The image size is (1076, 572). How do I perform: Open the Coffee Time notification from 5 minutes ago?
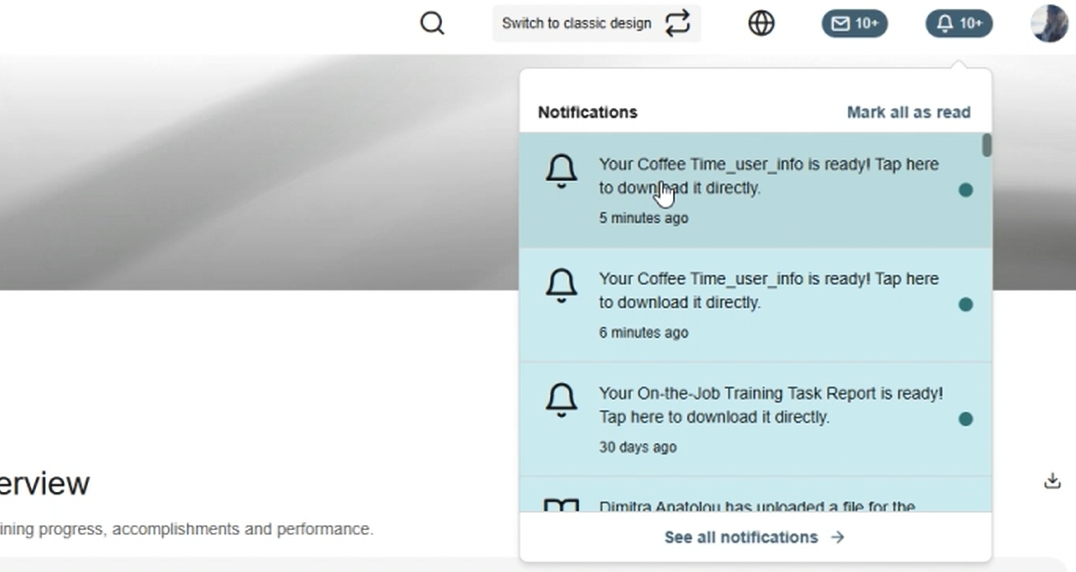[768, 176]
